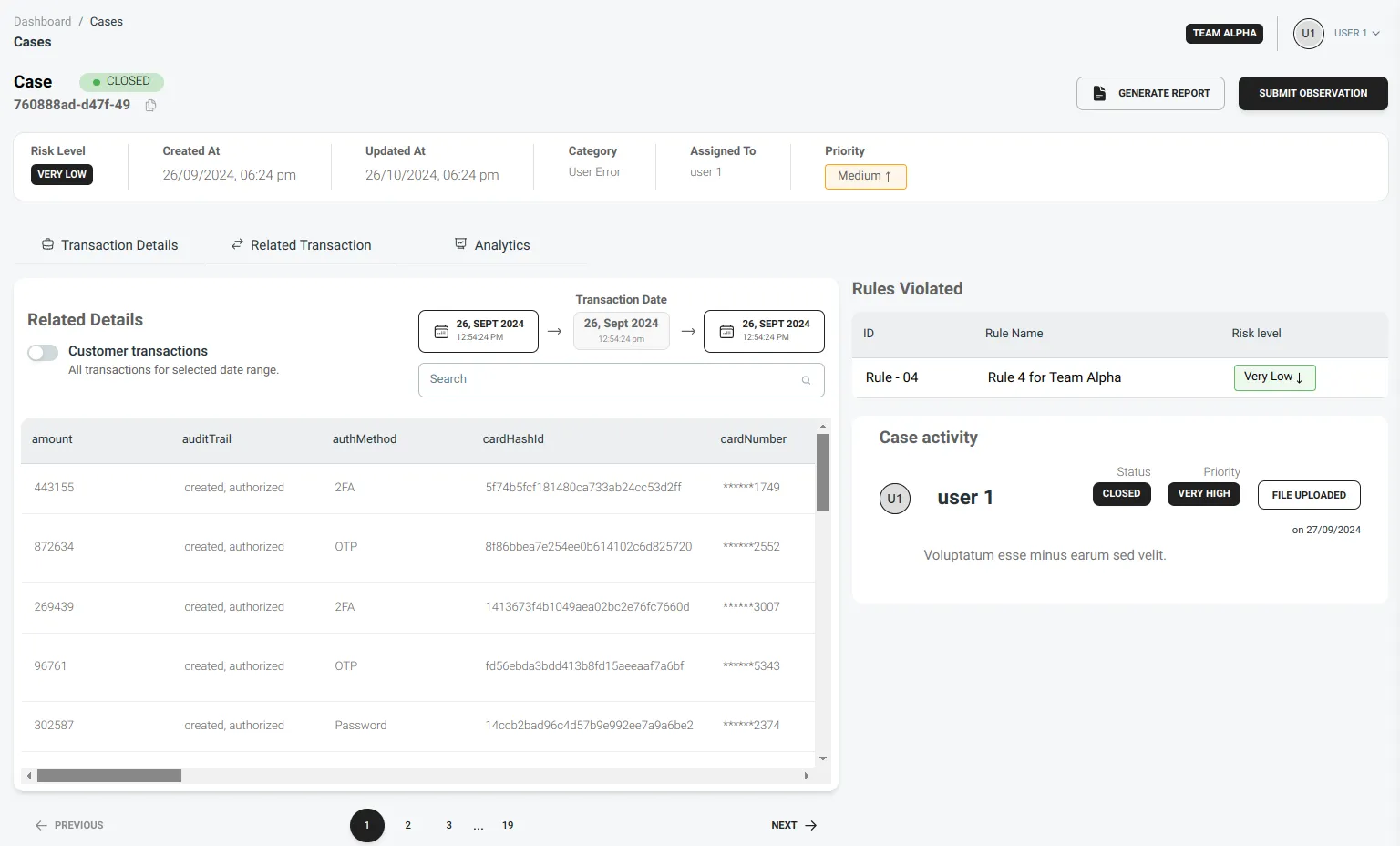Jump to page 19 in pagination
The height and width of the screenshot is (846, 1400).
tap(508, 825)
